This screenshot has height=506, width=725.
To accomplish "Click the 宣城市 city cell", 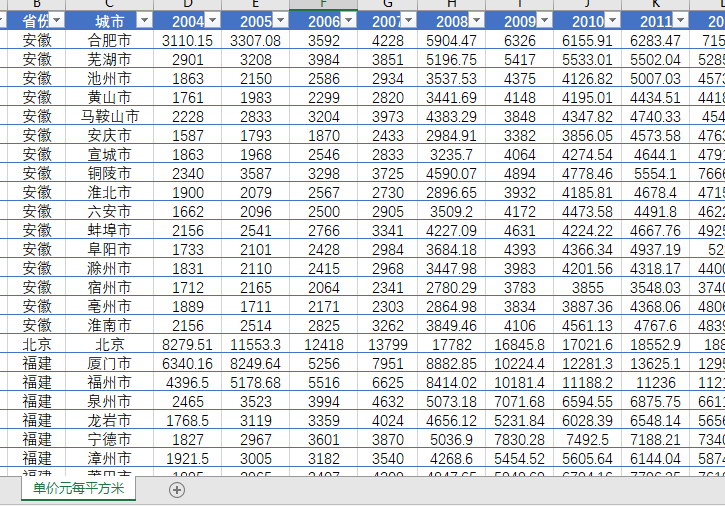I will 110,154.
